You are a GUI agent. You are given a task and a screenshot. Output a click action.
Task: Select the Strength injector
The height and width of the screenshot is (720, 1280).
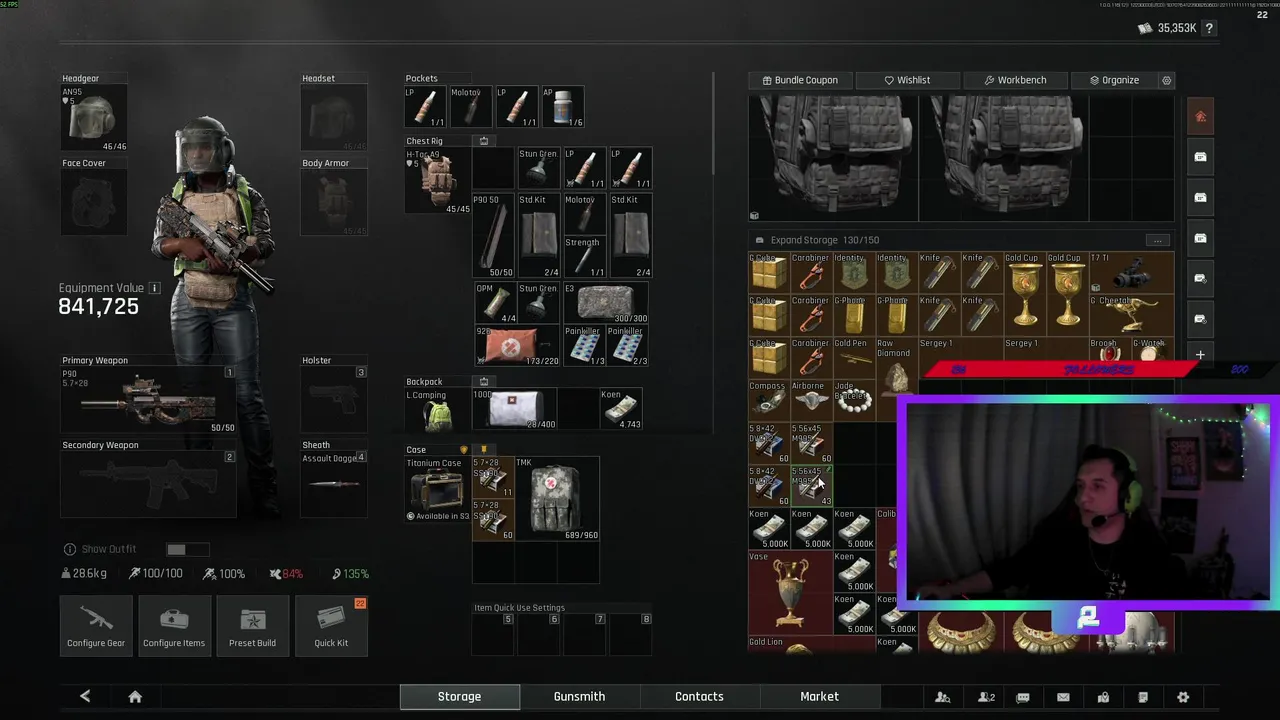pyautogui.click(x=585, y=257)
